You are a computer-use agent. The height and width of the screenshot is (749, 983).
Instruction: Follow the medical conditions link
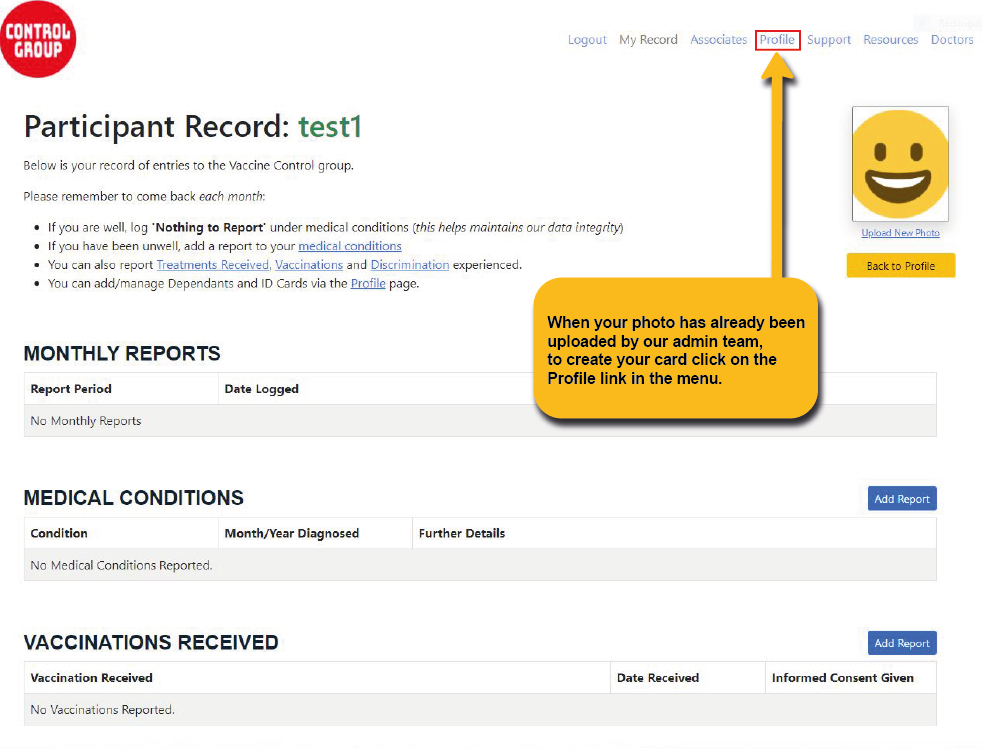pos(350,246)
